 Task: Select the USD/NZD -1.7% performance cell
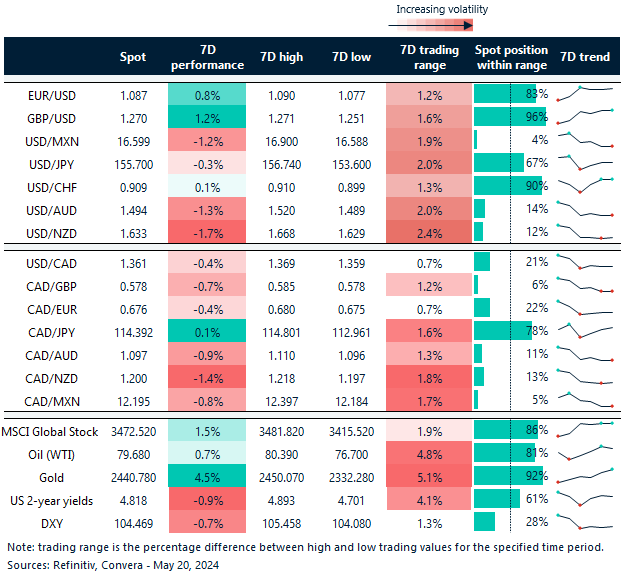click(x=207, y=231)
